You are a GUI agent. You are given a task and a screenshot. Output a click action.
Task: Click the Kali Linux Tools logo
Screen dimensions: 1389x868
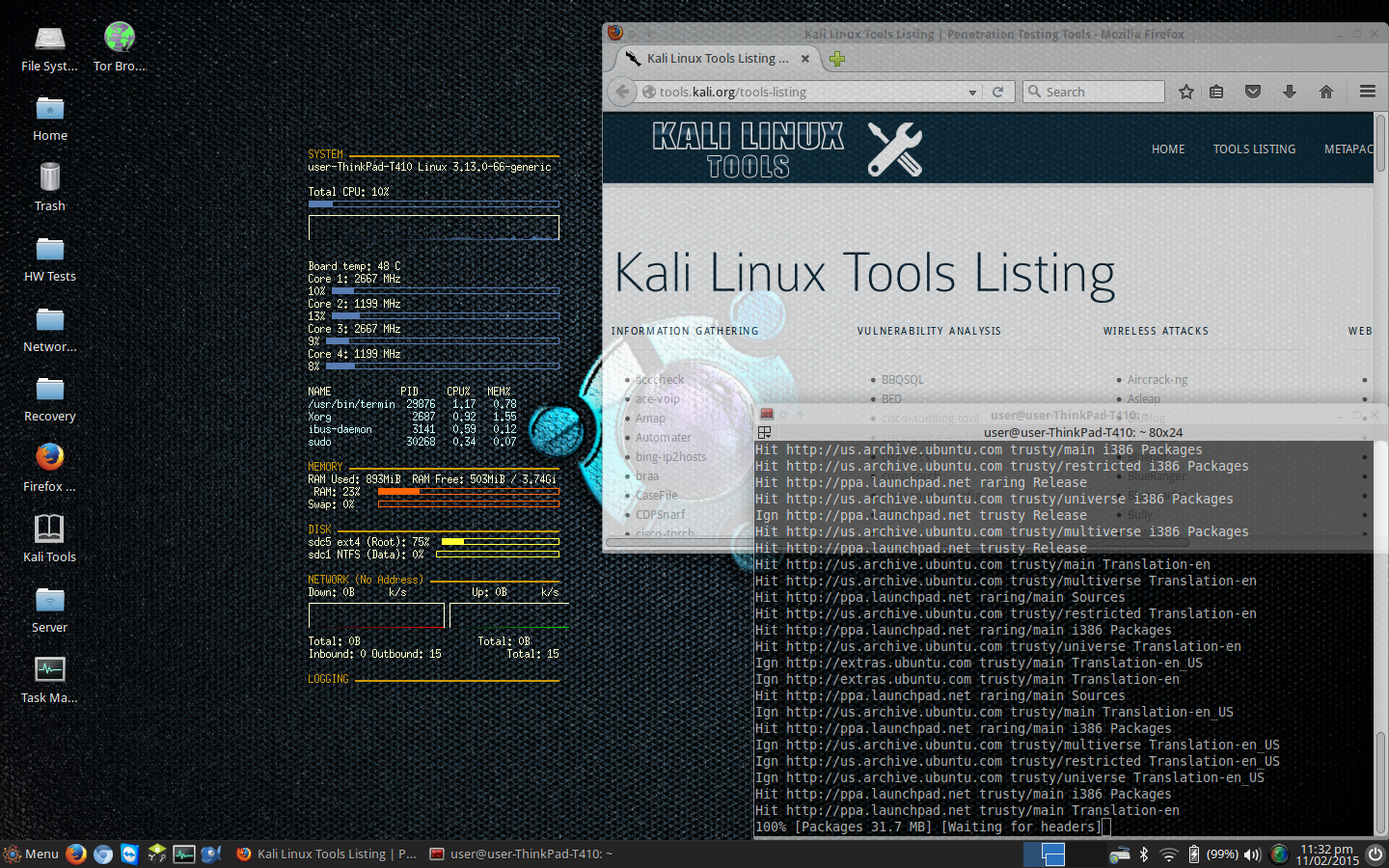787,149
